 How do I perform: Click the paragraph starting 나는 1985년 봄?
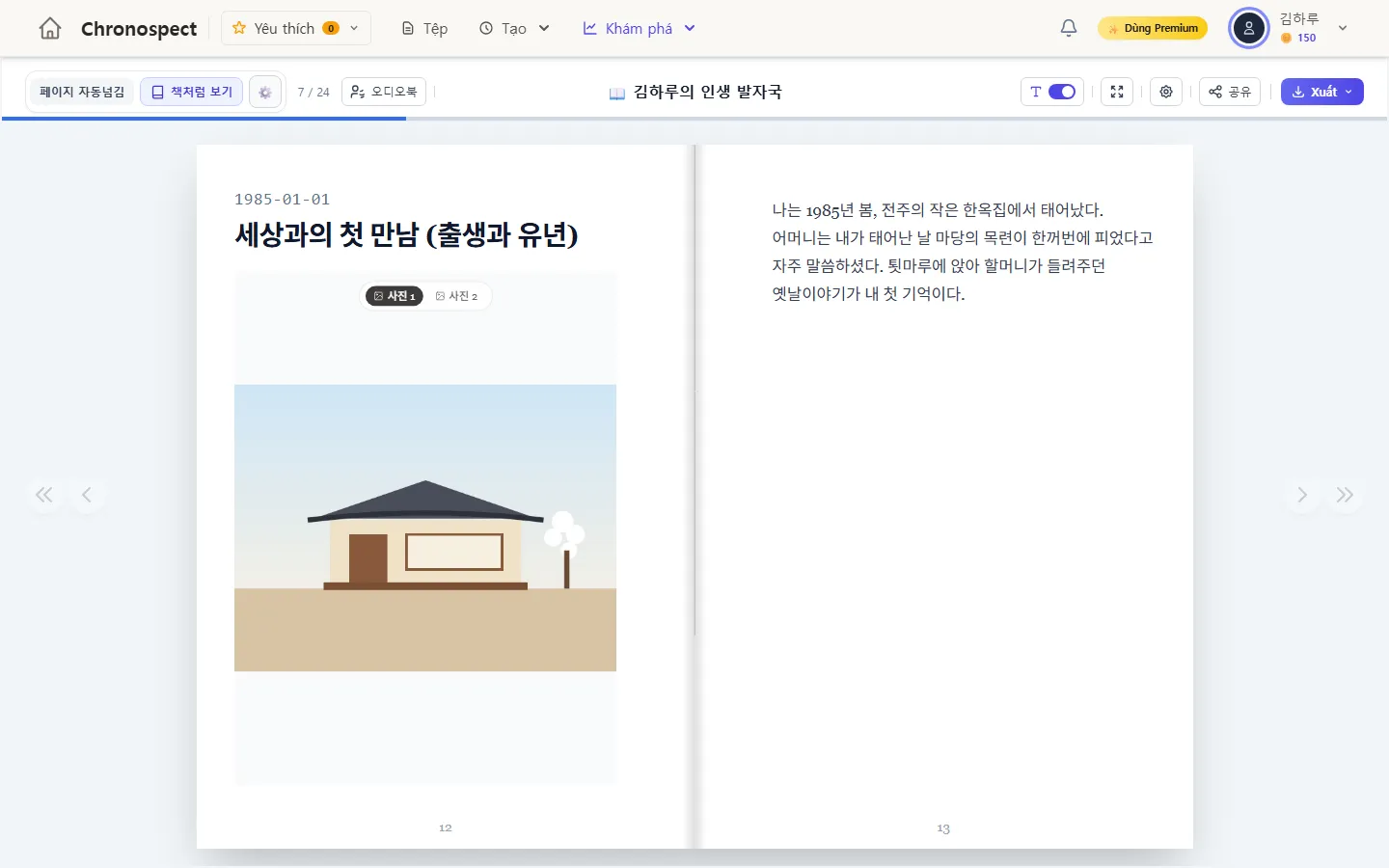click(963, 252)
